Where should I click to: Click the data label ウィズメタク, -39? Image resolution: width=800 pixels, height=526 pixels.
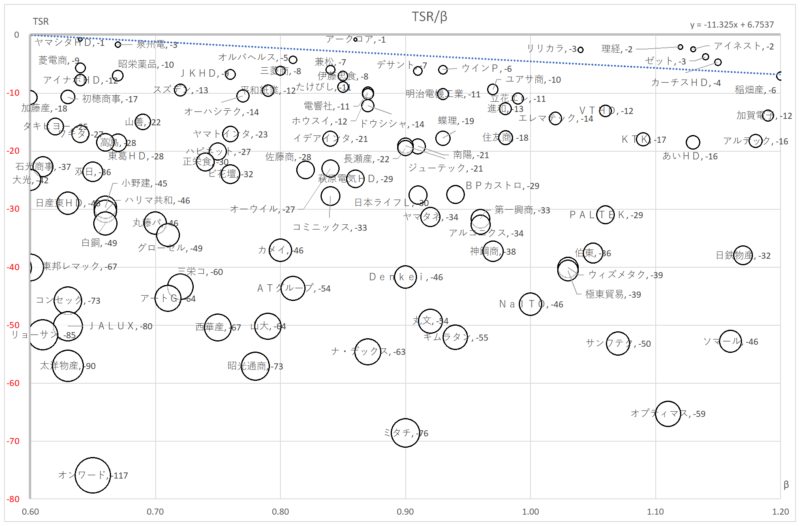click(626, 274)
